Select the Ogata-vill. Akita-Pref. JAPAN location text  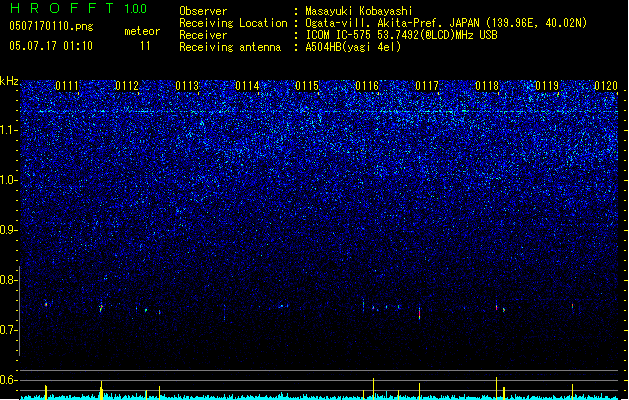point(446,23)
